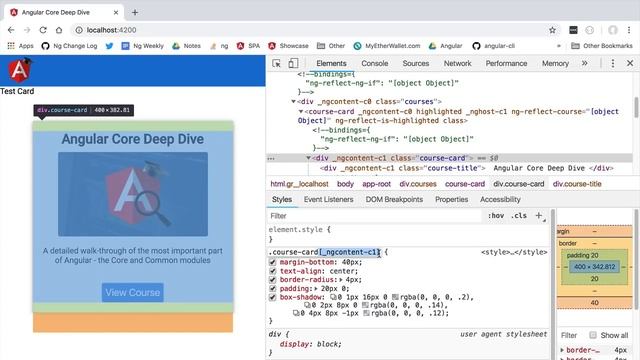The width and height of the screenshot is (640, 360).
Task: Add a new style rule with plus
Action: (x=539, y=216)
